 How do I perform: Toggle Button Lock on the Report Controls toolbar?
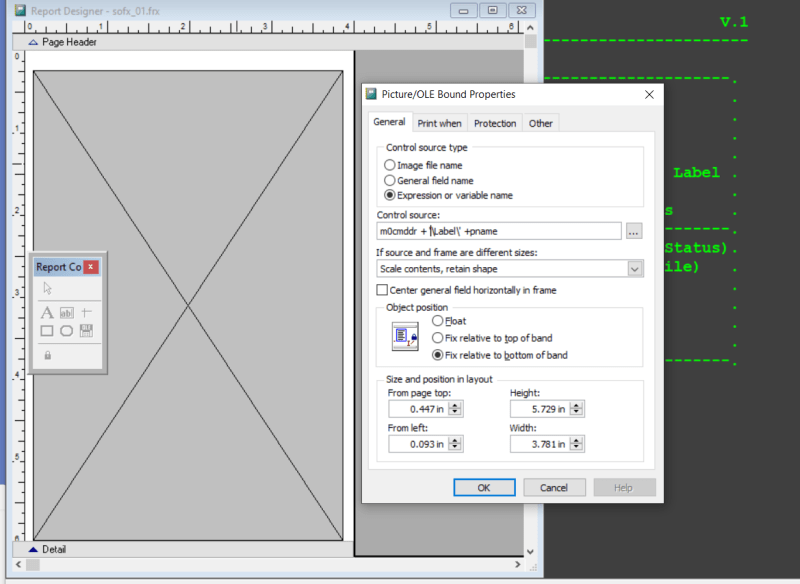47,356
